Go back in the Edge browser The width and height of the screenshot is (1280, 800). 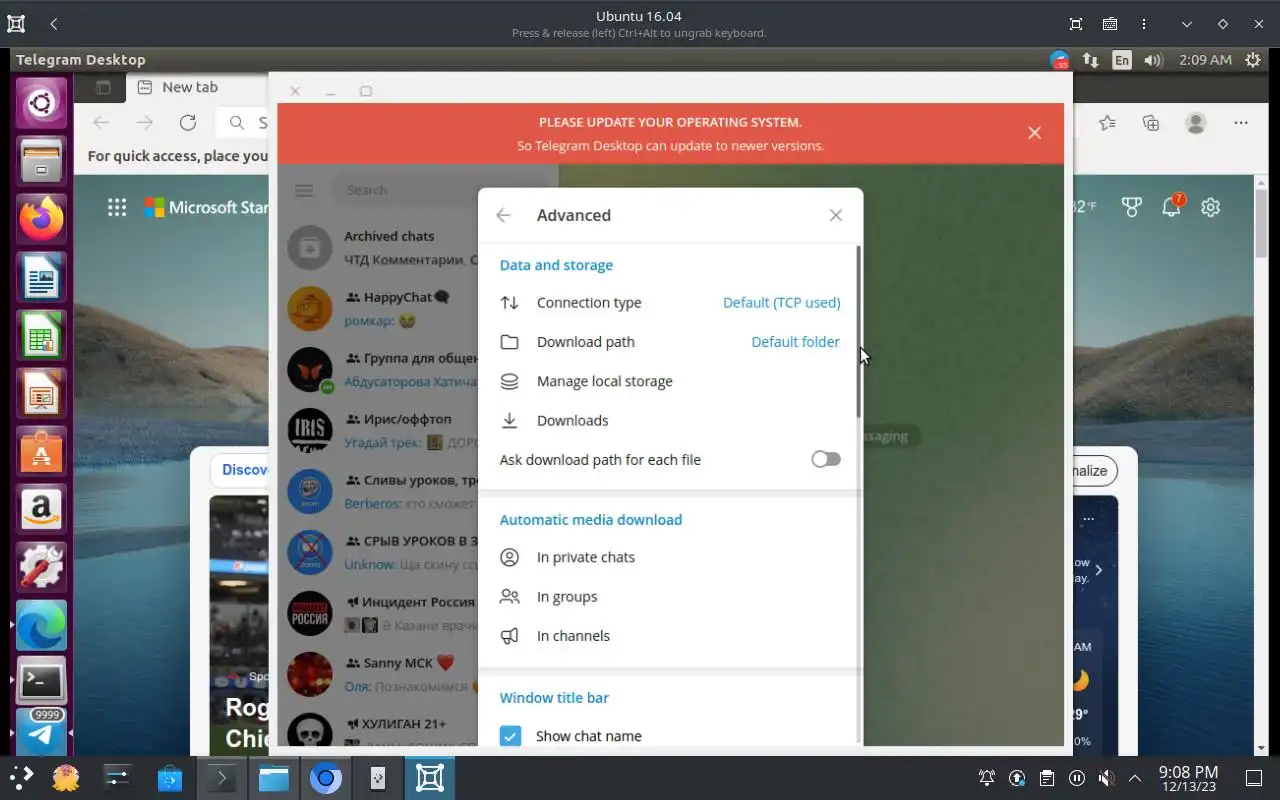click(101, 123)
